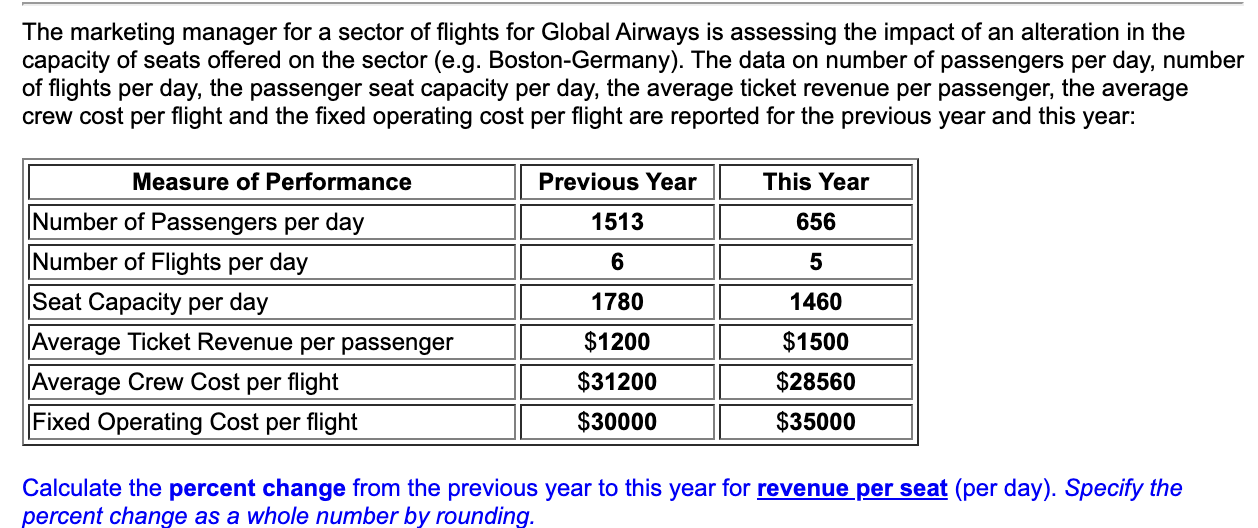Viewport: 1258px width, 528px height.
Task: Select the "Previous Year" column header
Action: 617,182
